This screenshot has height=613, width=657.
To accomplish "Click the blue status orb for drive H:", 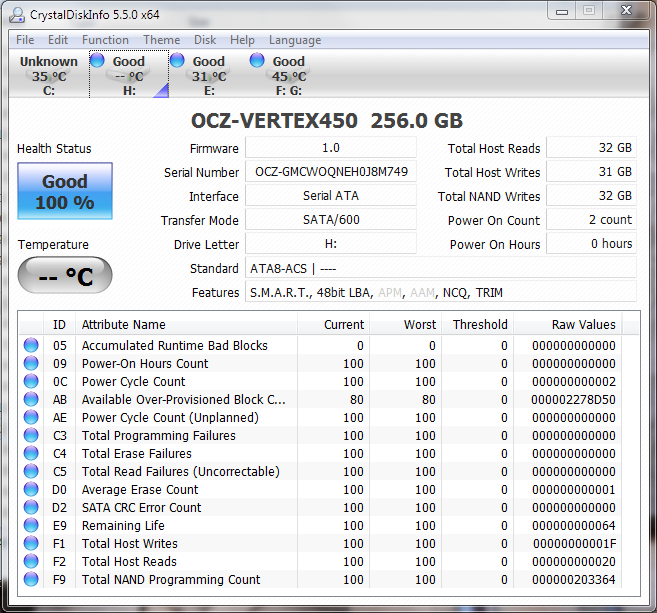I will [x=97, y=60].
